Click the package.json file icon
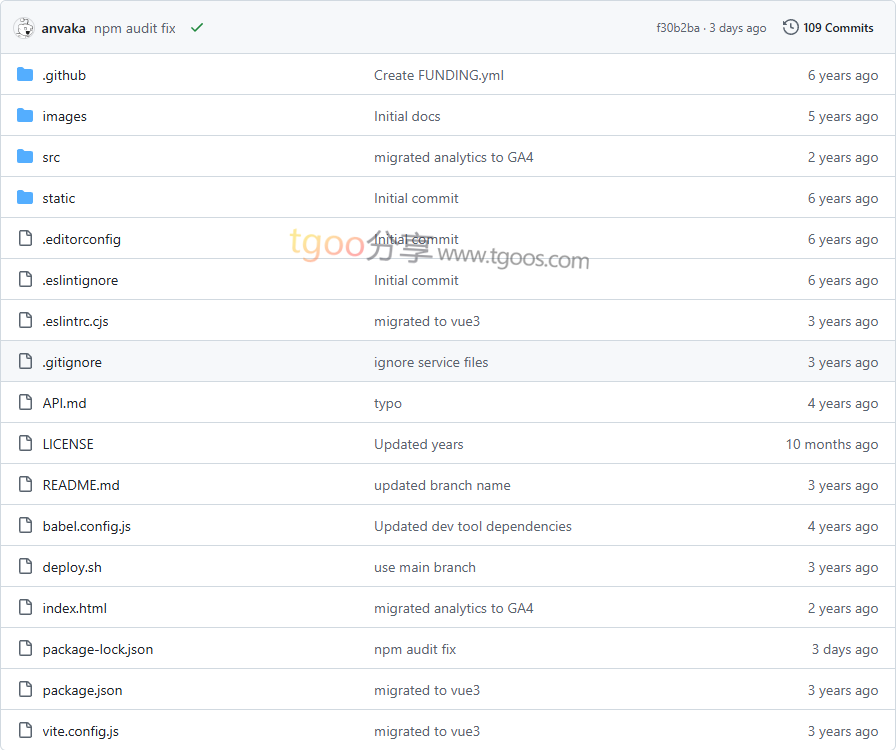The width and height of the screenshot is (896, 751). pos(25,690)
